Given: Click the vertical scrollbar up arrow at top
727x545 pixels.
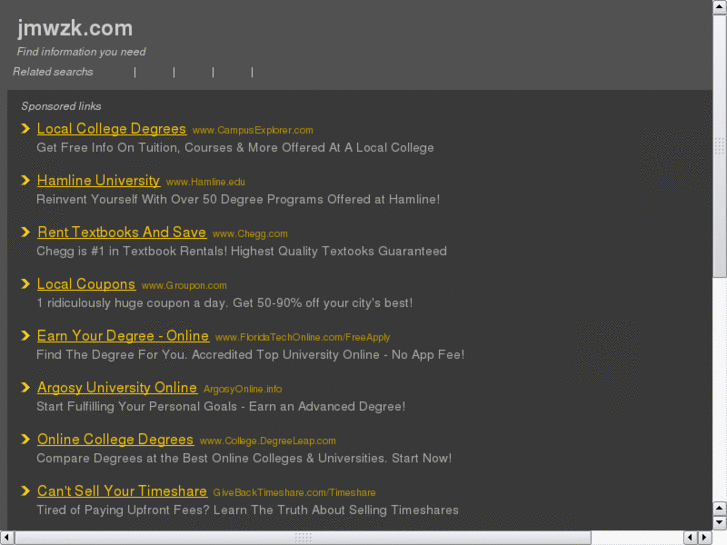Looking at the screenshot, I should (x=720, y=7).
